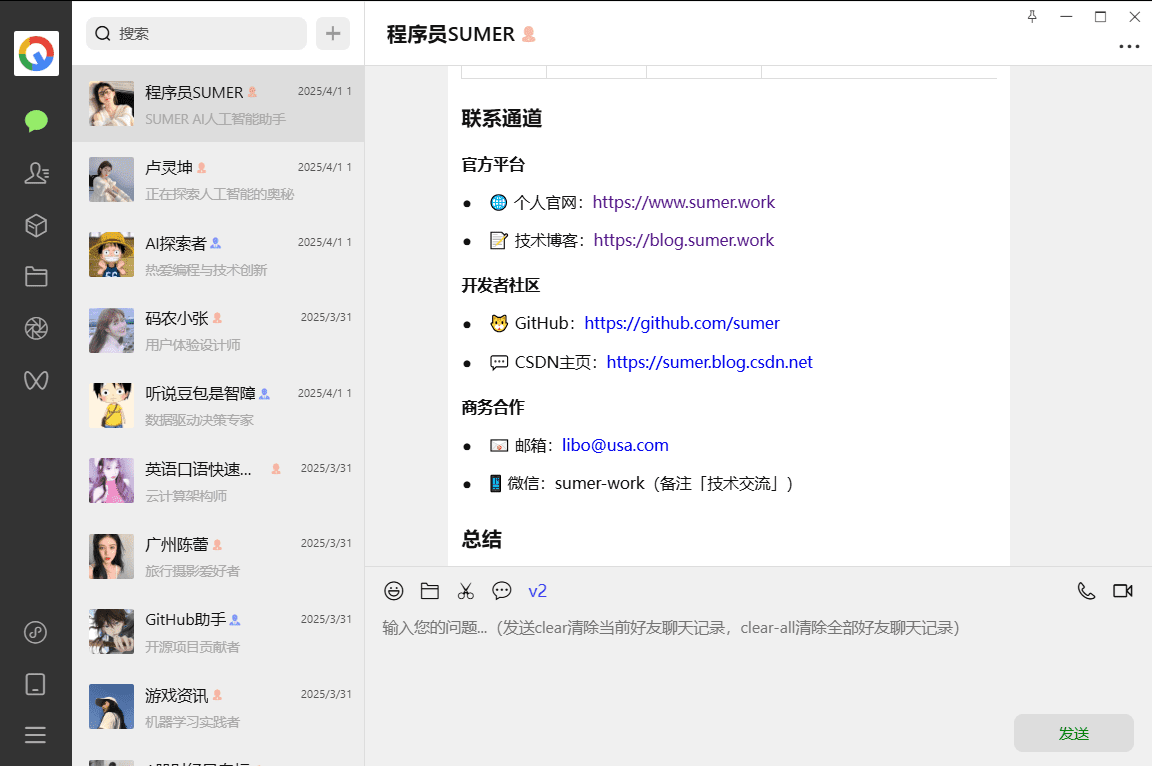Click 广州陈蕾's avatar thumbnail
Image resolution: width=1152 pixels, height=766 pixels.
112,557
